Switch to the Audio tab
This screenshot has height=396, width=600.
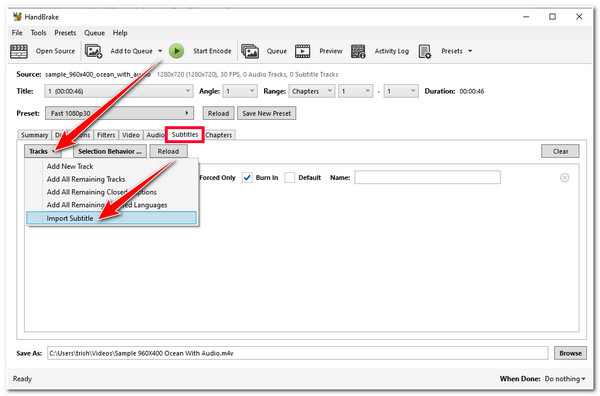pos(155,135)
